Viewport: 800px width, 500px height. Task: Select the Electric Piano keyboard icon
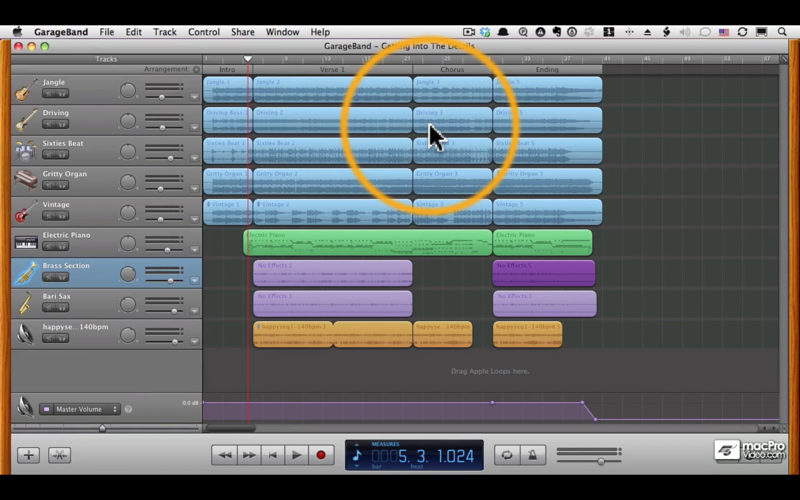click(x=26, y=242)
